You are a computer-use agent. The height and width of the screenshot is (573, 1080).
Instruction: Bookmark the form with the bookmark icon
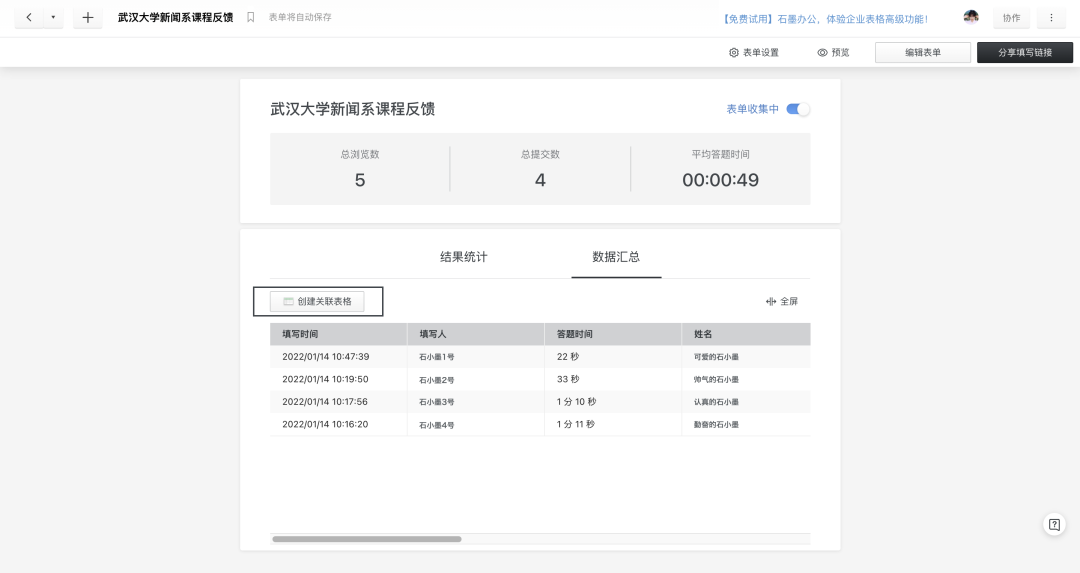click(251, 17)
